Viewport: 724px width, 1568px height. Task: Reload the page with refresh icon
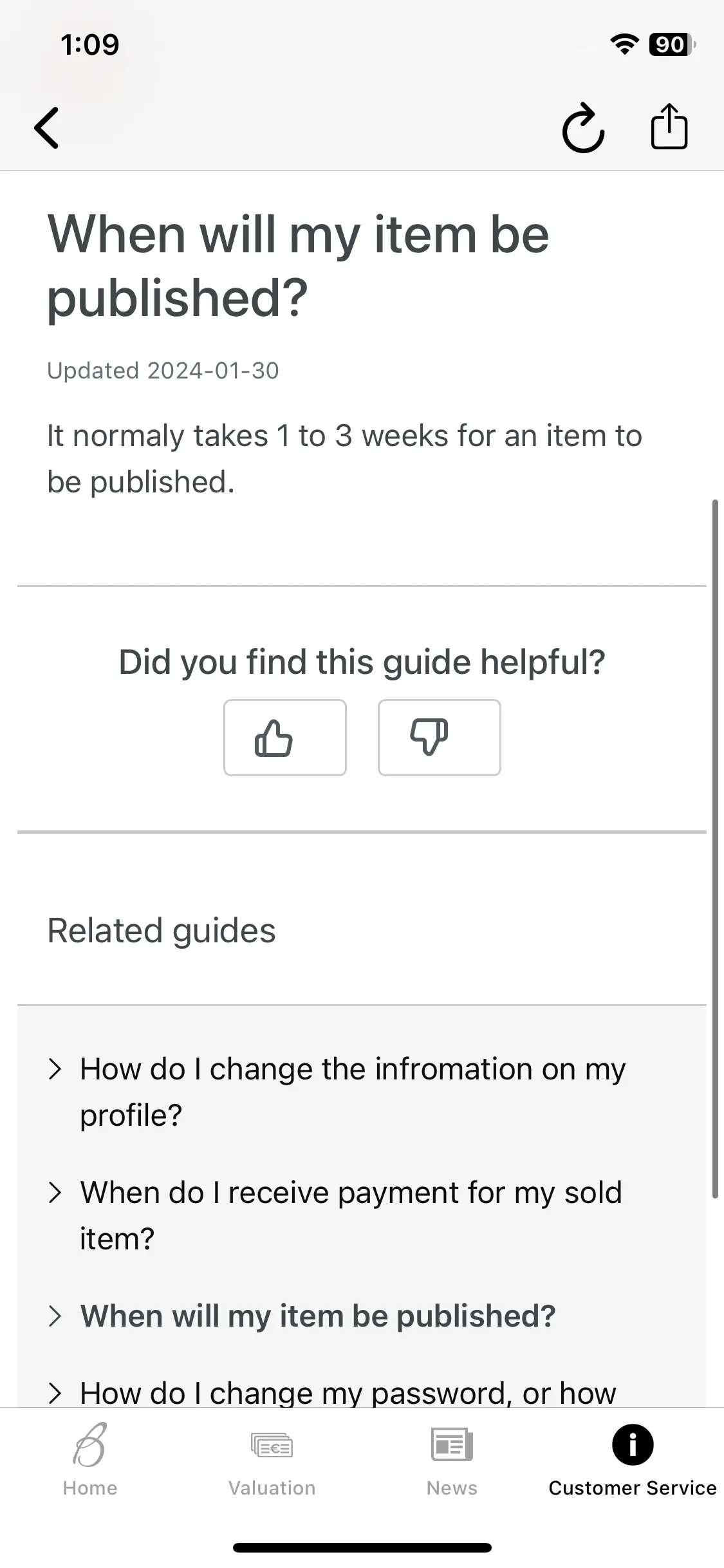point(583,127)
